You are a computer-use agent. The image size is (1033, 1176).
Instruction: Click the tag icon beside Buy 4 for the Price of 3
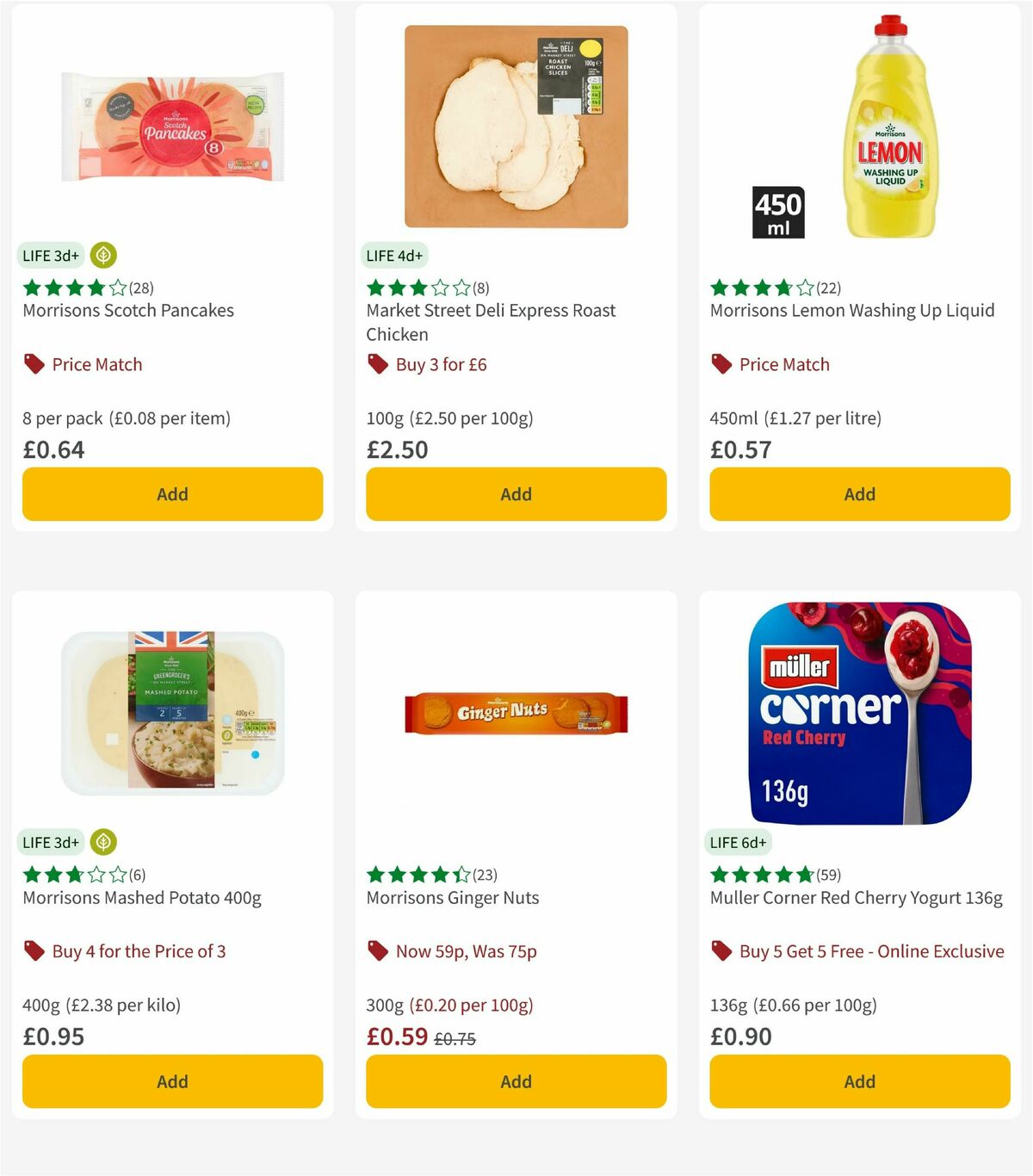click(34, 951)
